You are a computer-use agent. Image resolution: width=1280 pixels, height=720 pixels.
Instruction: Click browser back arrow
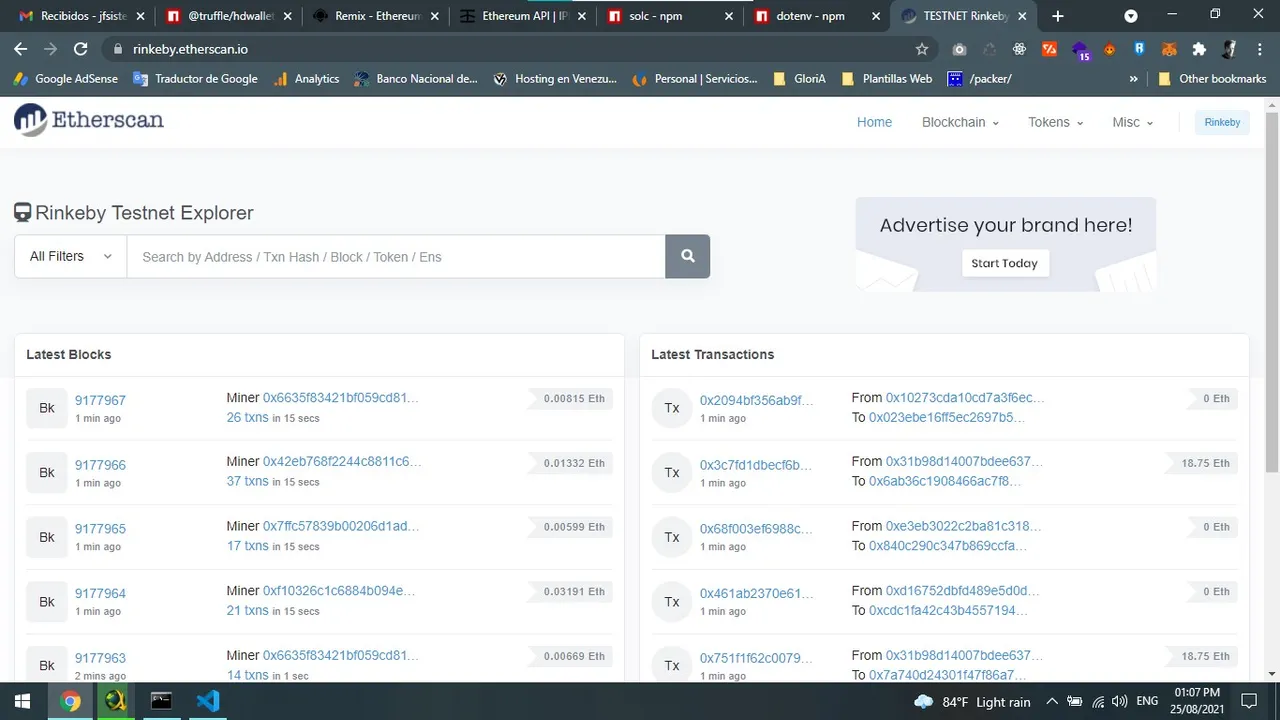coord(21,49)
